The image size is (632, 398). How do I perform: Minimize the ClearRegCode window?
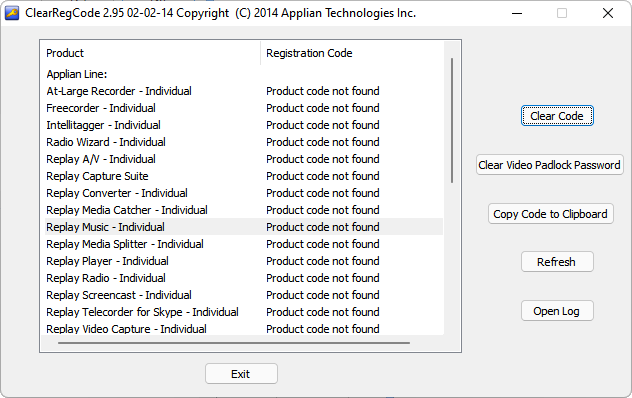pyautogui.click(x=517, y=13)
